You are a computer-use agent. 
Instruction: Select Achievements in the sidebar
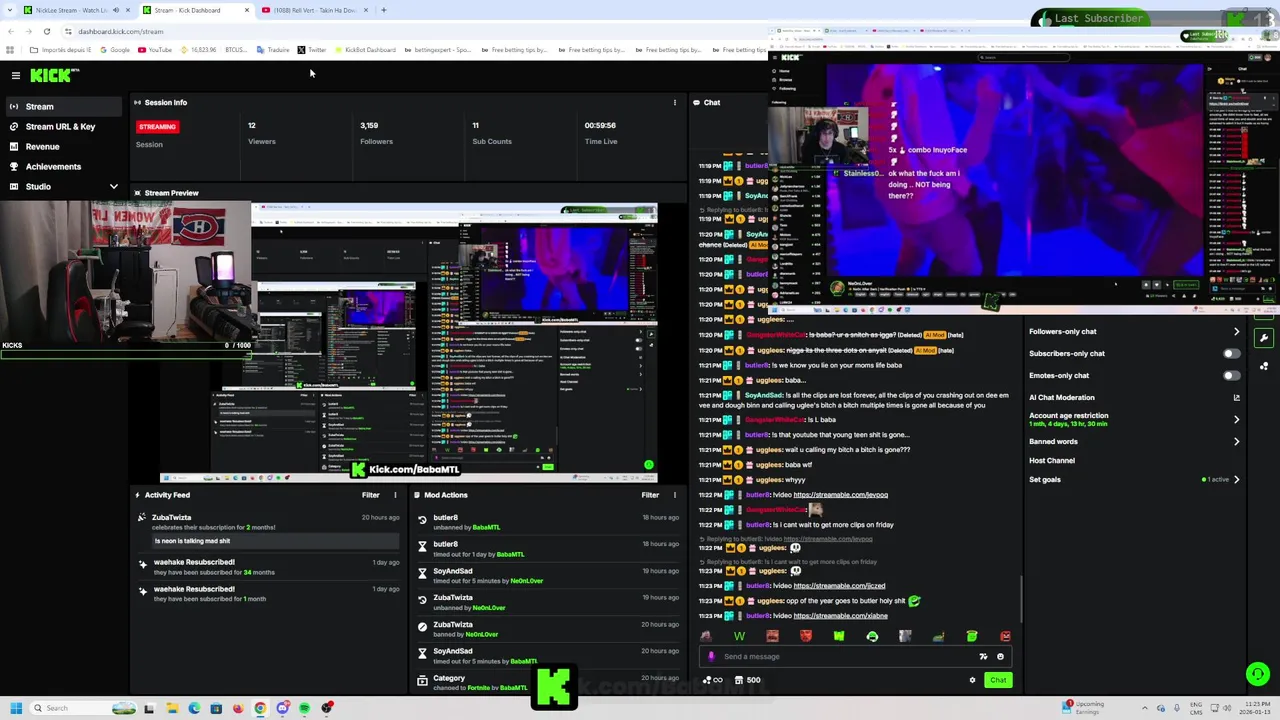pyautogui.click(x=63, y=166)
